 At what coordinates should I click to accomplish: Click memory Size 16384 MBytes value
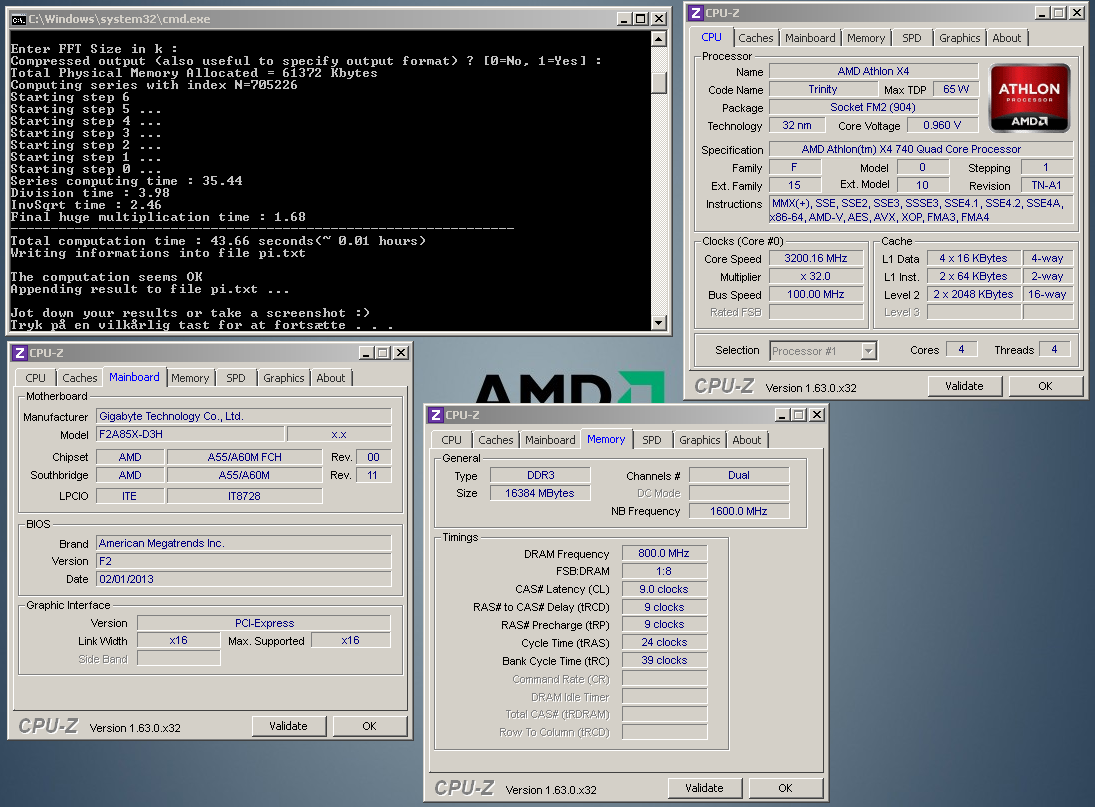pos(540,493)
